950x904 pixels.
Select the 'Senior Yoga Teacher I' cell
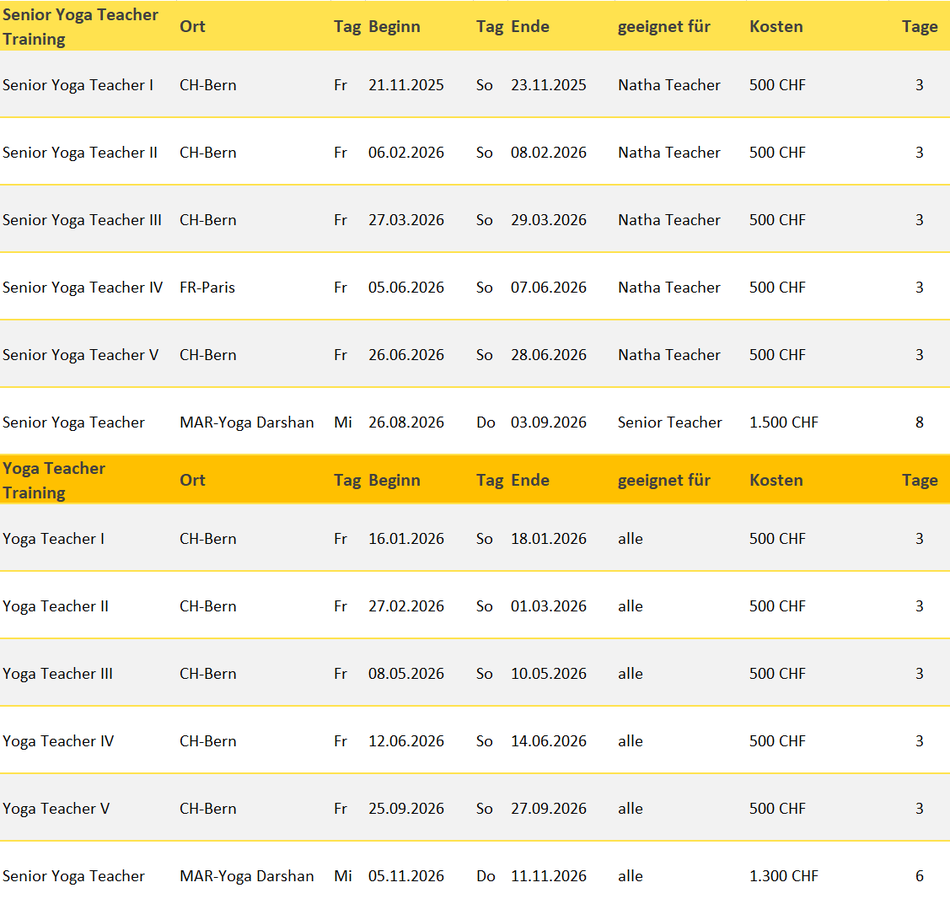[x=78, y=85]
